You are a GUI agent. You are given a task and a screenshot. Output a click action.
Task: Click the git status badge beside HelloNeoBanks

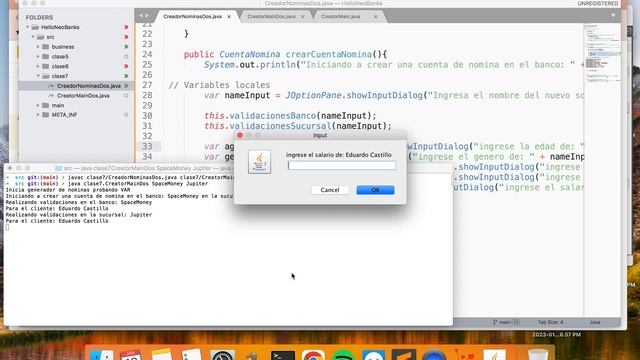126,27
